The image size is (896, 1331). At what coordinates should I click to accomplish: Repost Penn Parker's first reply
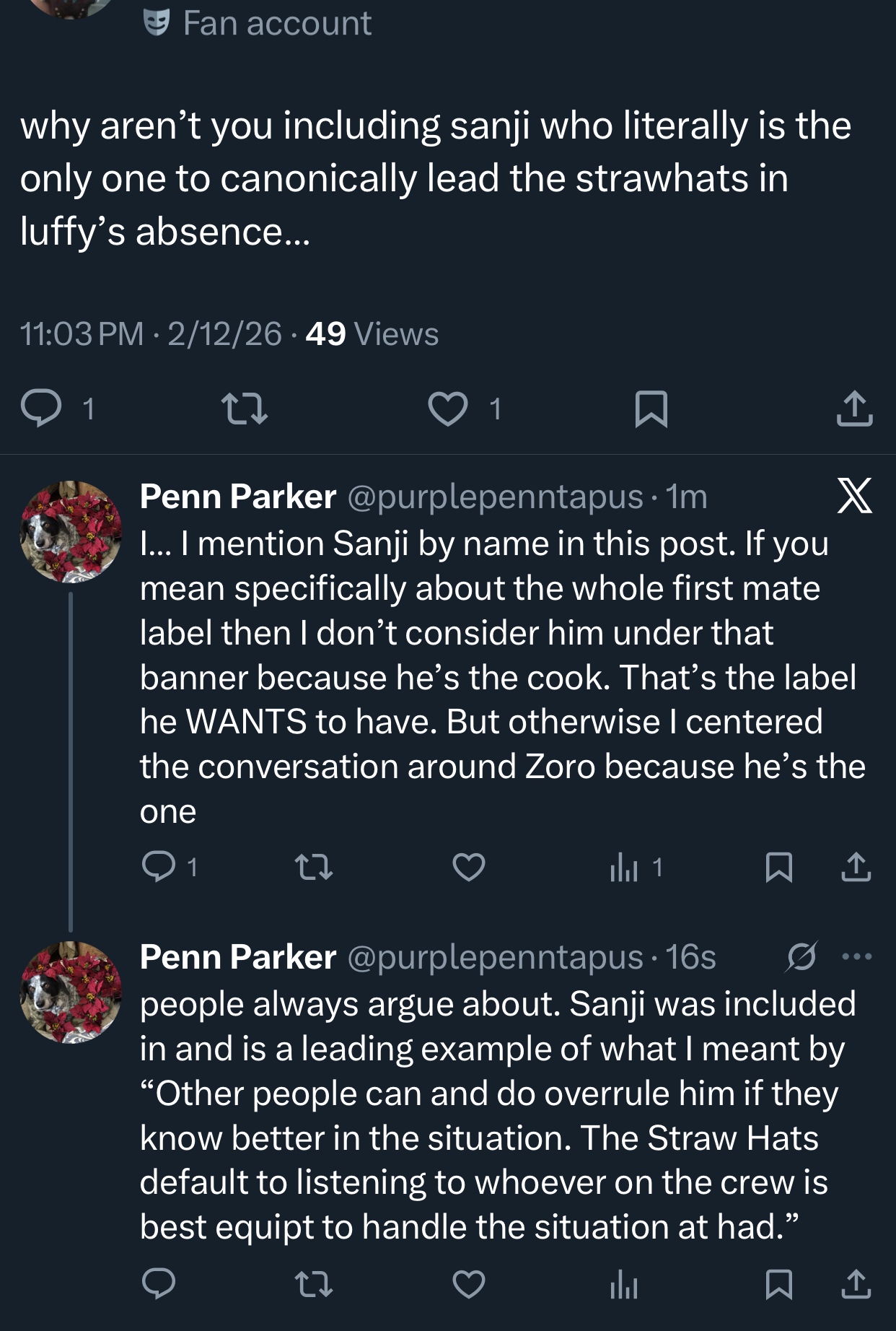tap(315, 867)
